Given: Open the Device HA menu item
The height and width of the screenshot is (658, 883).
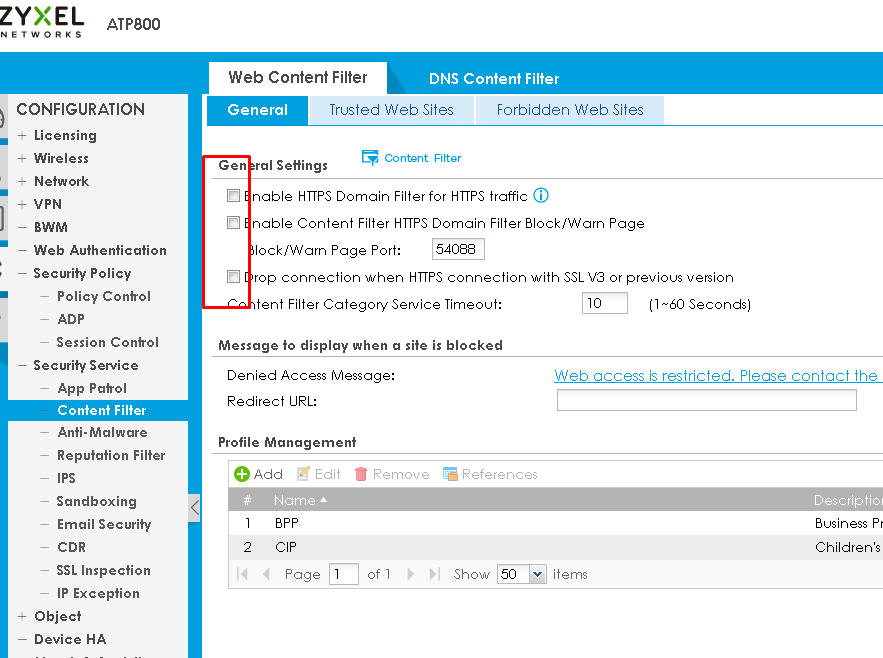Looking at the screenshot, I should pyautogui.click(x=70, y=639).
